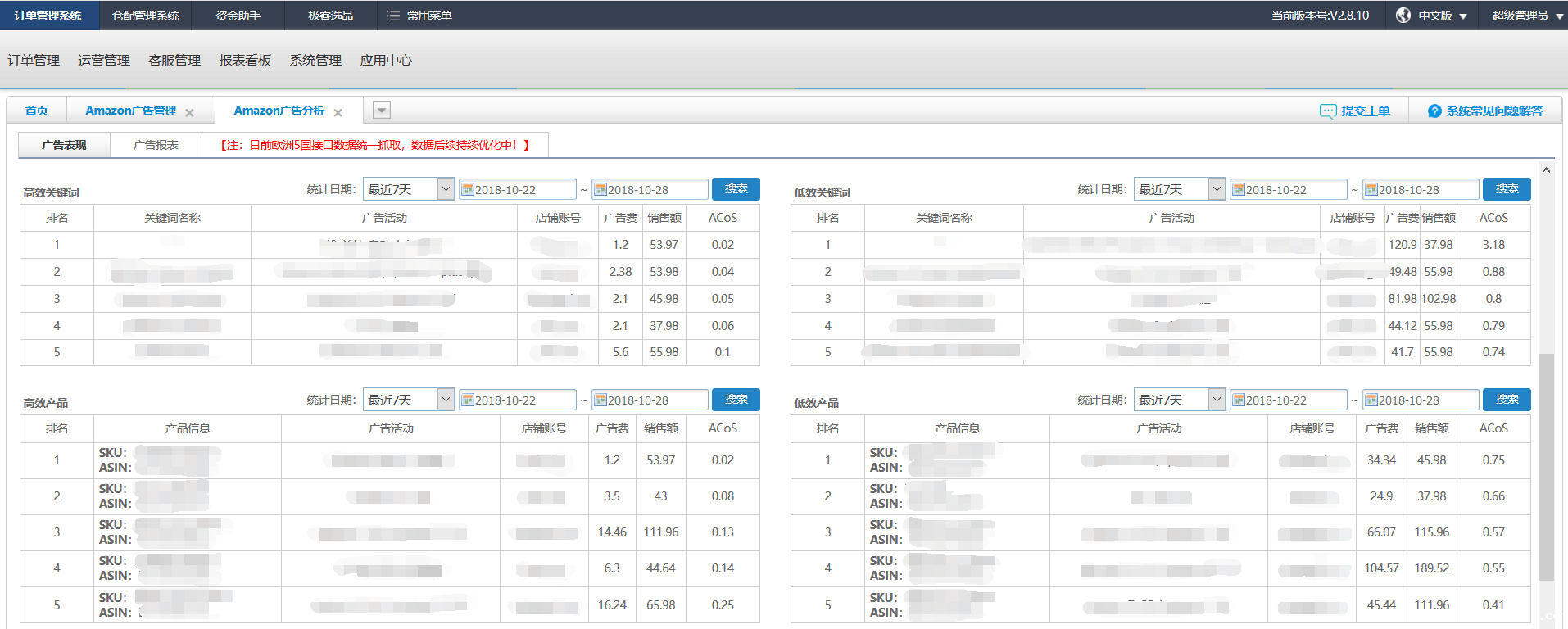Open the 运营管理 menu
This screenshot has height=629, width=1568.
[x=104, y=61]
